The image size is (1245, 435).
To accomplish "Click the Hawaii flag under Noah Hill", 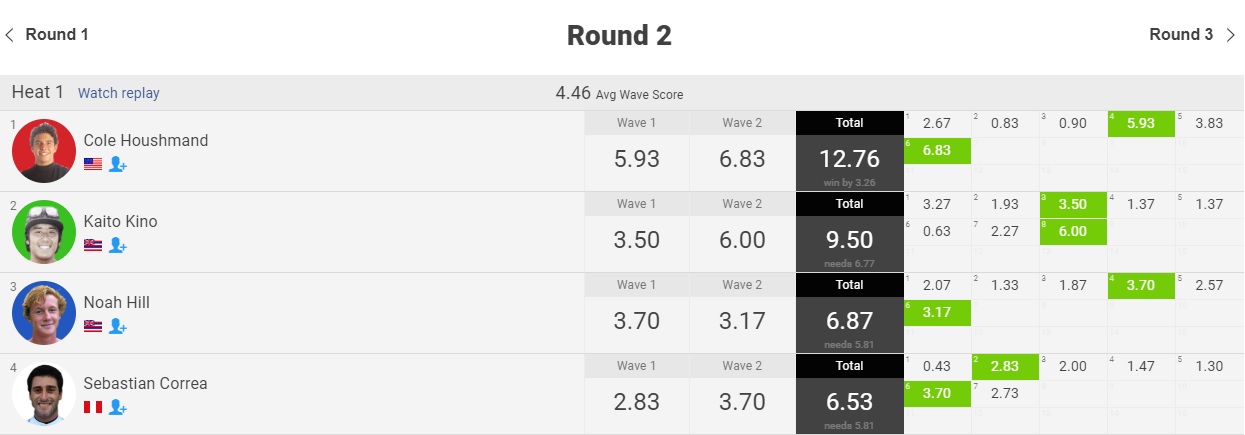I will click(x=93, y=326).
